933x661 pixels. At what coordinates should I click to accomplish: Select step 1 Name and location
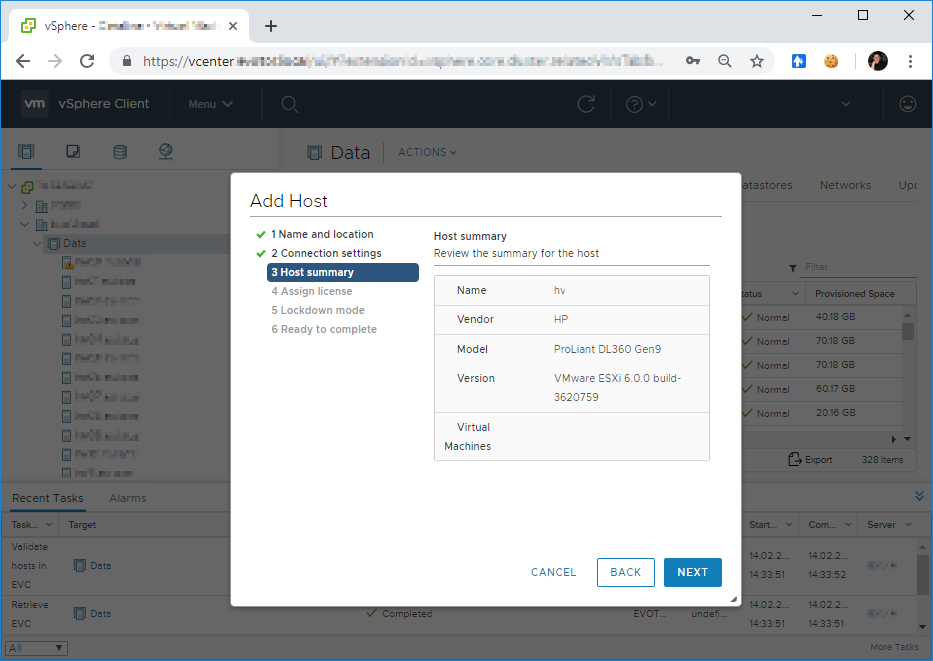point(322,234)
